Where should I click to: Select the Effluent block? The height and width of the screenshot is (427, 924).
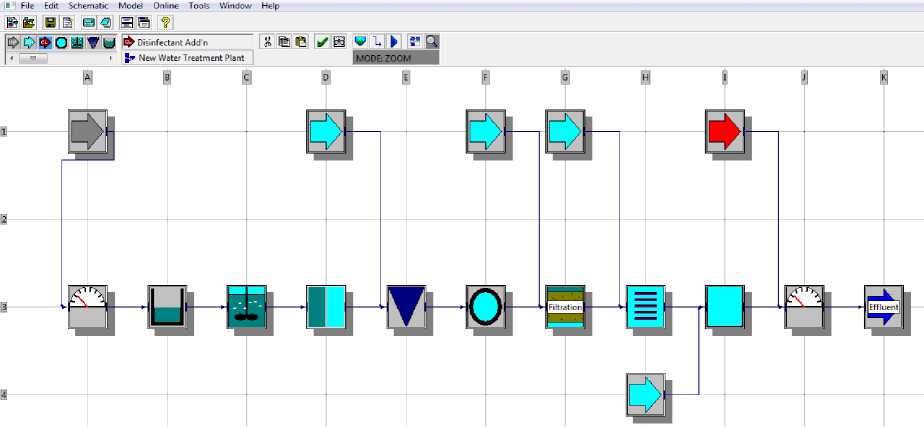click(884, 307)
